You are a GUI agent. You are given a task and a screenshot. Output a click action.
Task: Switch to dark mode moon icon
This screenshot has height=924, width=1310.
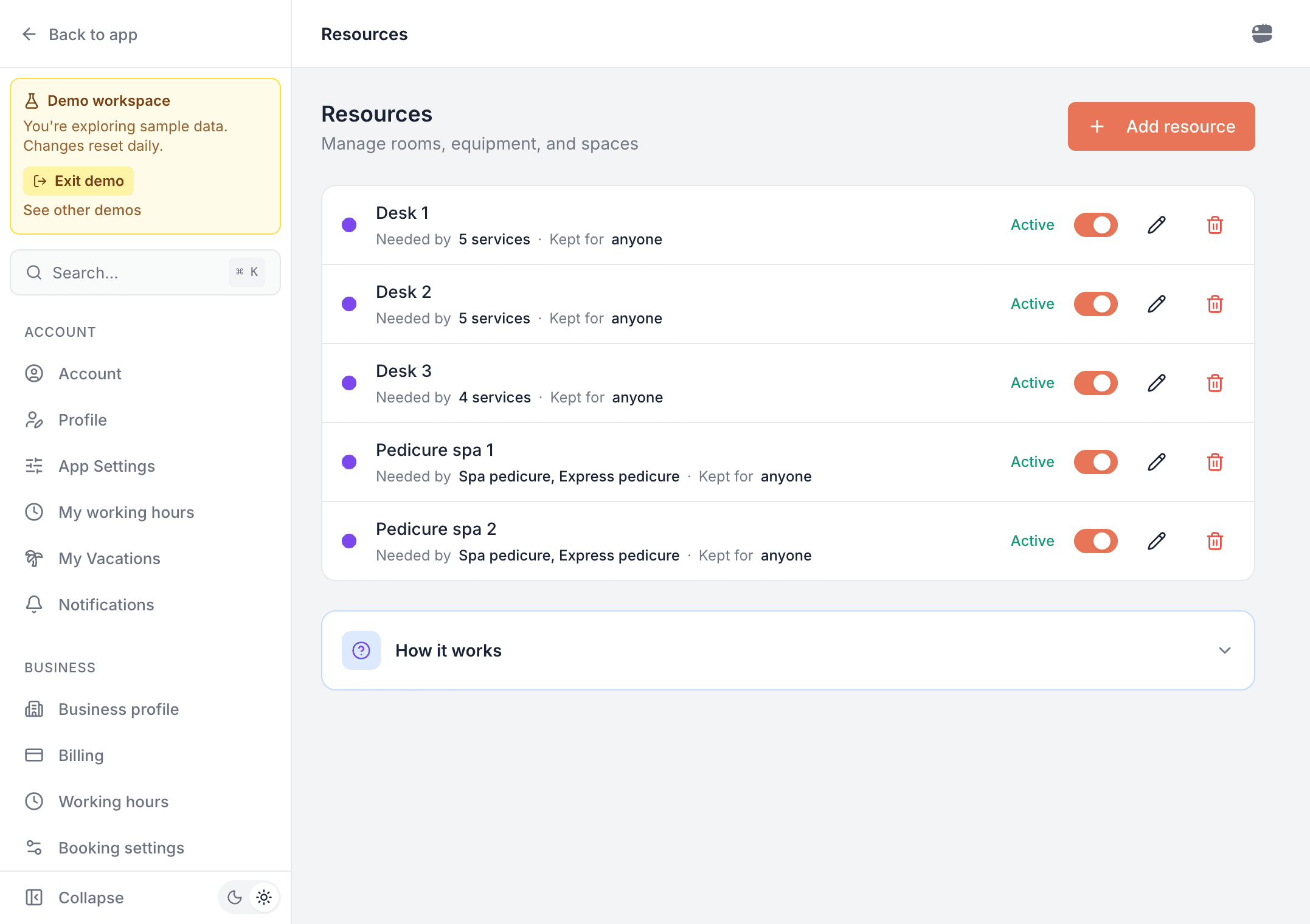[x=234, y=897]
